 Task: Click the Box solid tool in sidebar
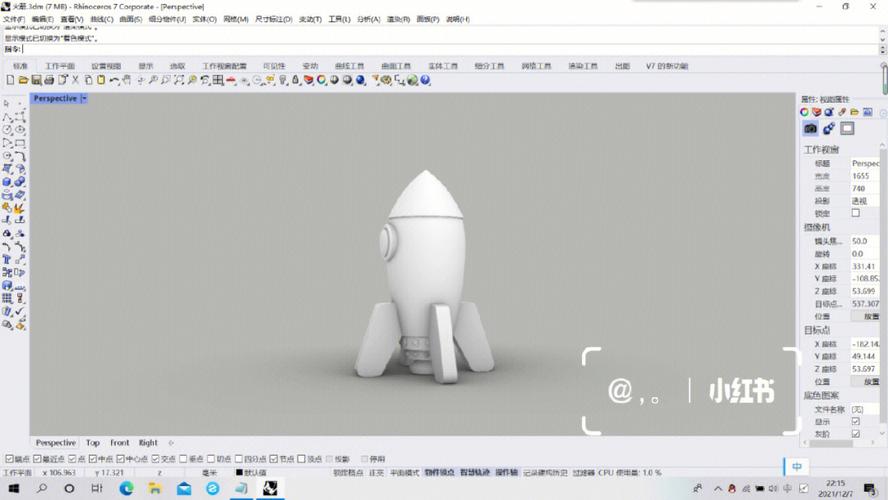(x=7, y=182)
